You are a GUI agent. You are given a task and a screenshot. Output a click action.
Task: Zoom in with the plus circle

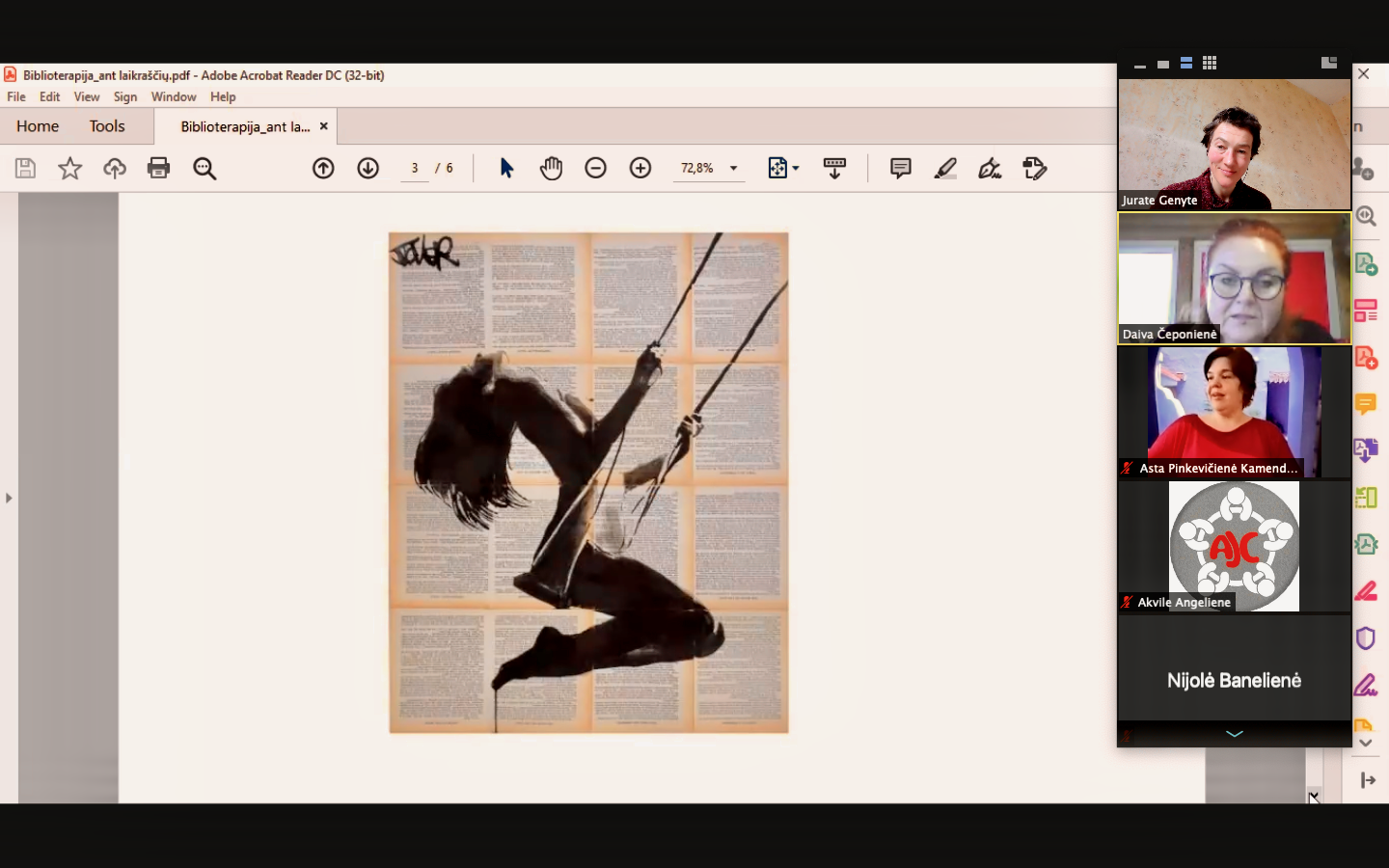pos(640,169)
